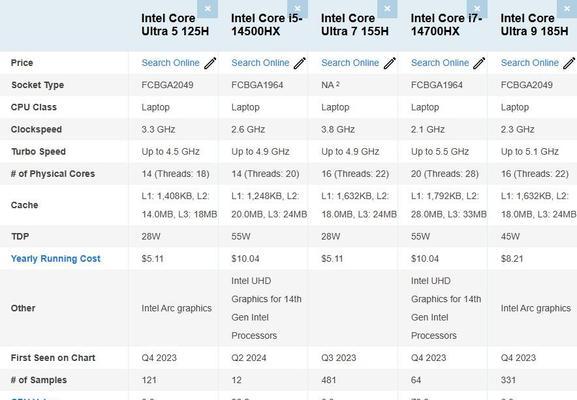
Task: Remove Intel Core Ultra 5 125H column
Action: click(208, 9)
